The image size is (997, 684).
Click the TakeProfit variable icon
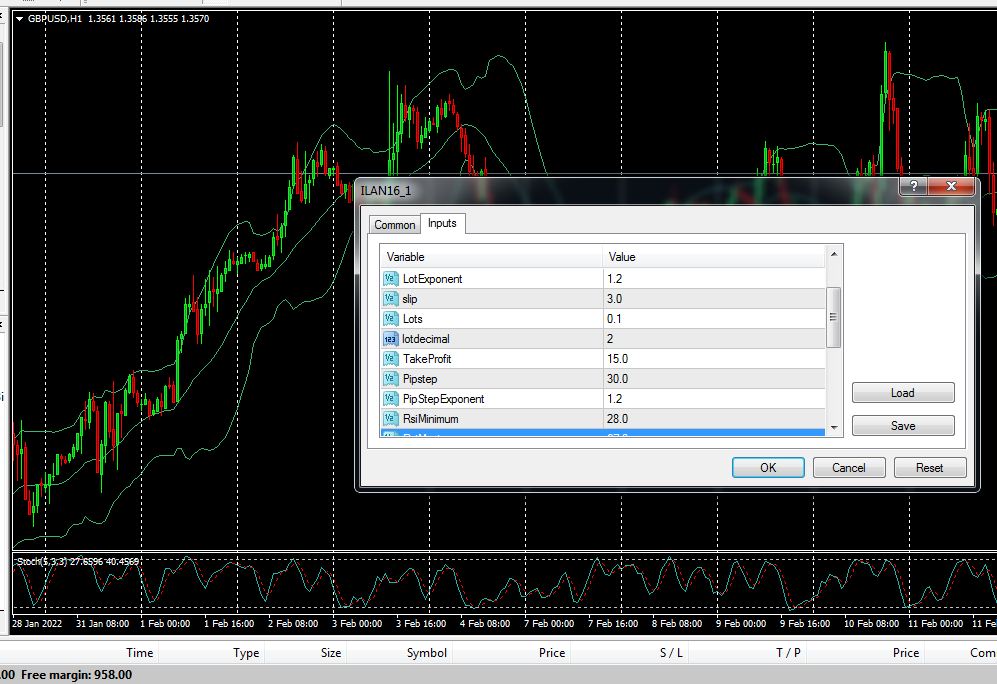click(390, 359)
